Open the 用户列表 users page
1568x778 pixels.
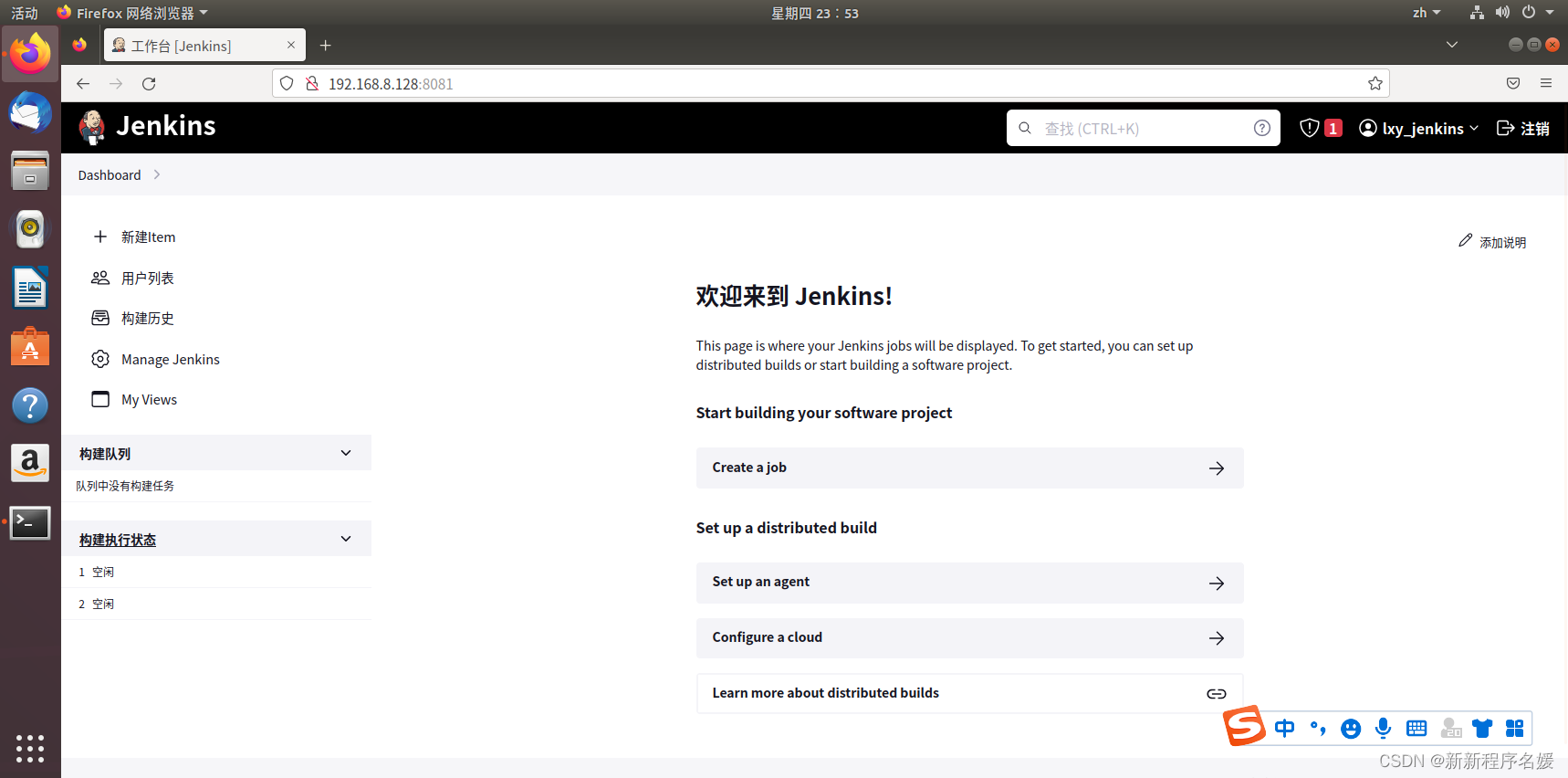[x=133, y=278]
